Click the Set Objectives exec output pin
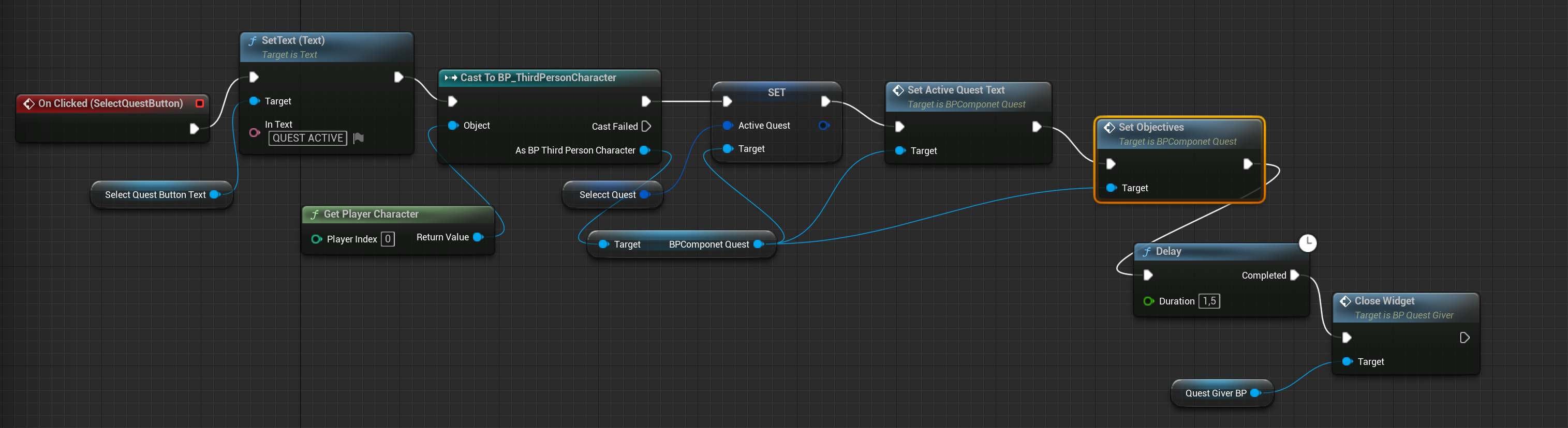 pos(1248,164)
